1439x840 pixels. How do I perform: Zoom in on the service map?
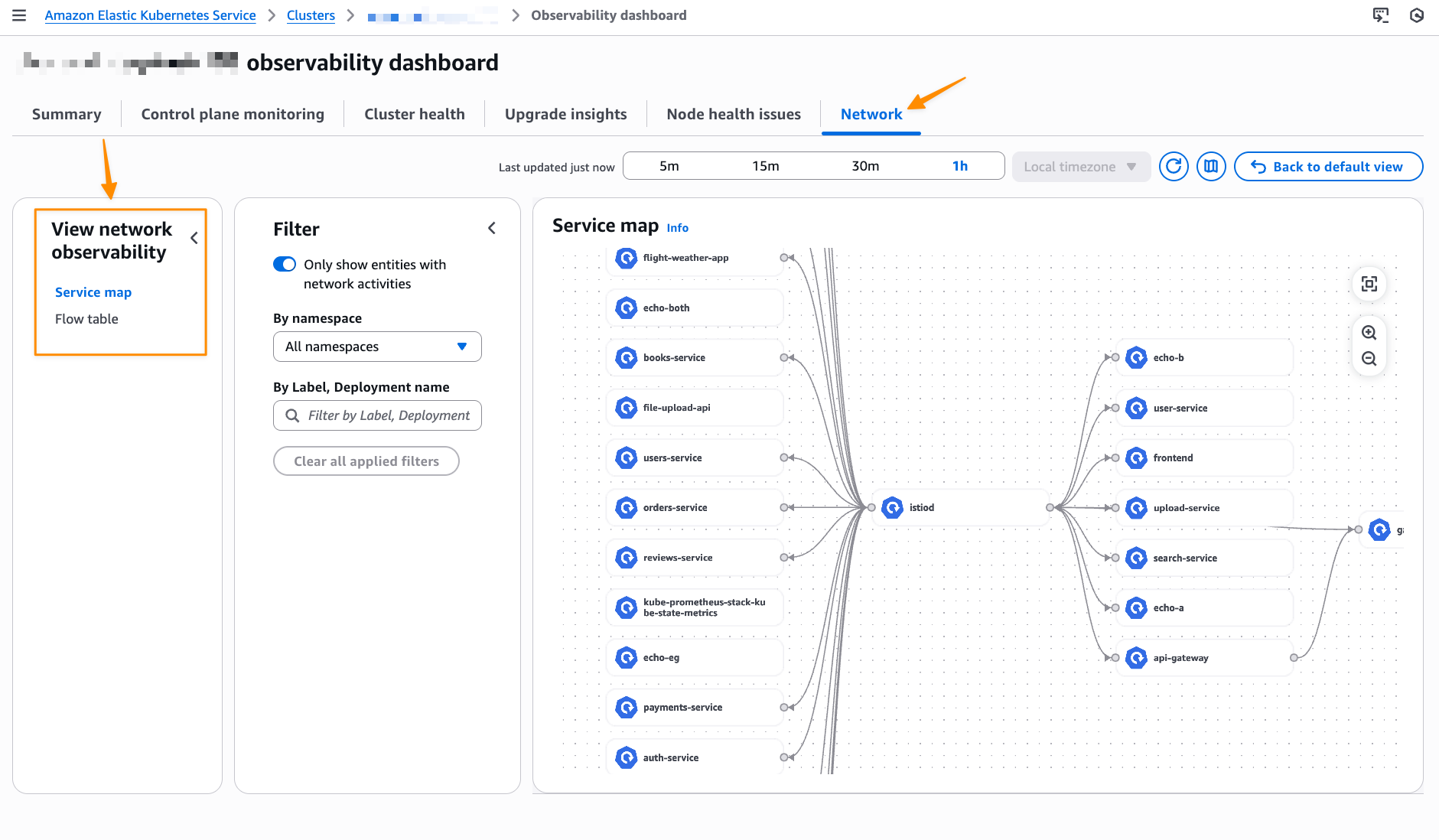(1369, 333)
